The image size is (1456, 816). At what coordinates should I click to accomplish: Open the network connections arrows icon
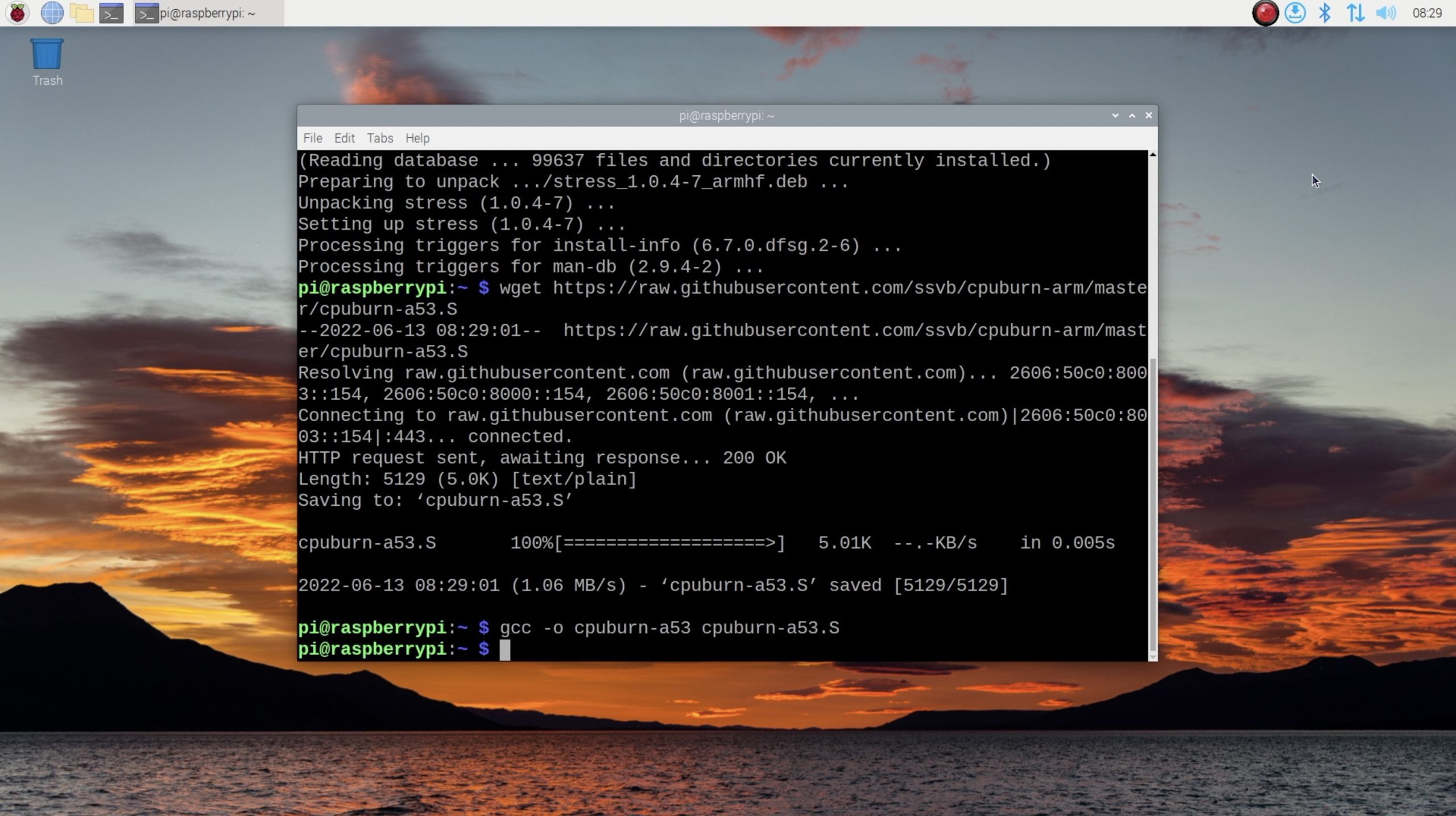pyautogui.click(x=1355, y=13)
